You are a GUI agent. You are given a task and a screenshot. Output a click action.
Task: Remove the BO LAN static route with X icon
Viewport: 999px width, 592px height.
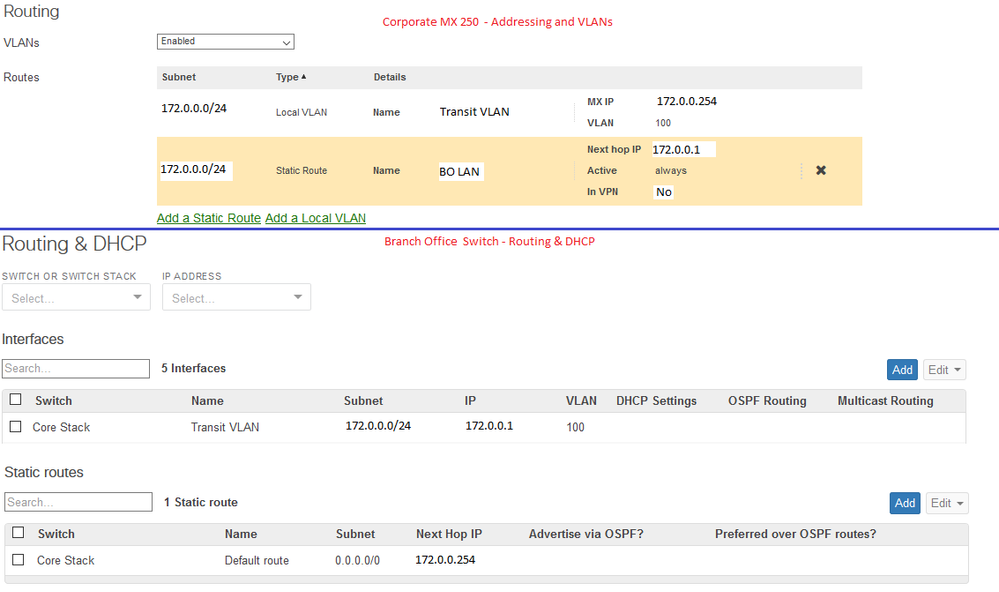(x=821, y=170)
